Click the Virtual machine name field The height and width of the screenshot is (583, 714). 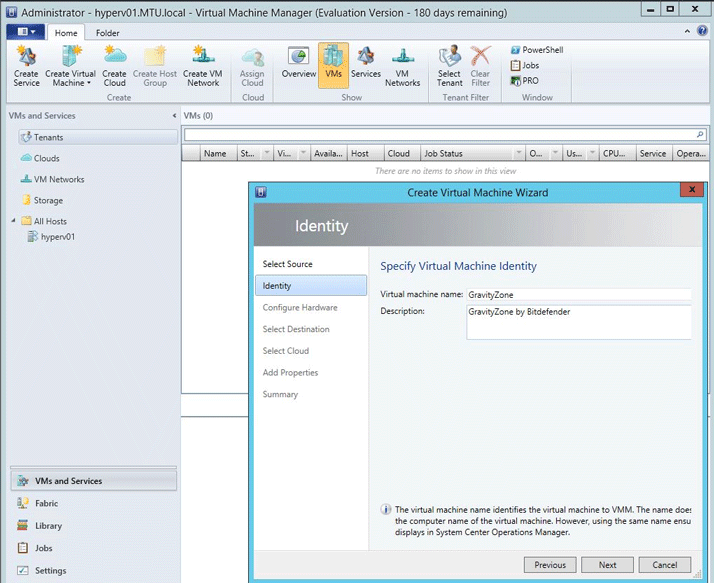tap(578, 295)
